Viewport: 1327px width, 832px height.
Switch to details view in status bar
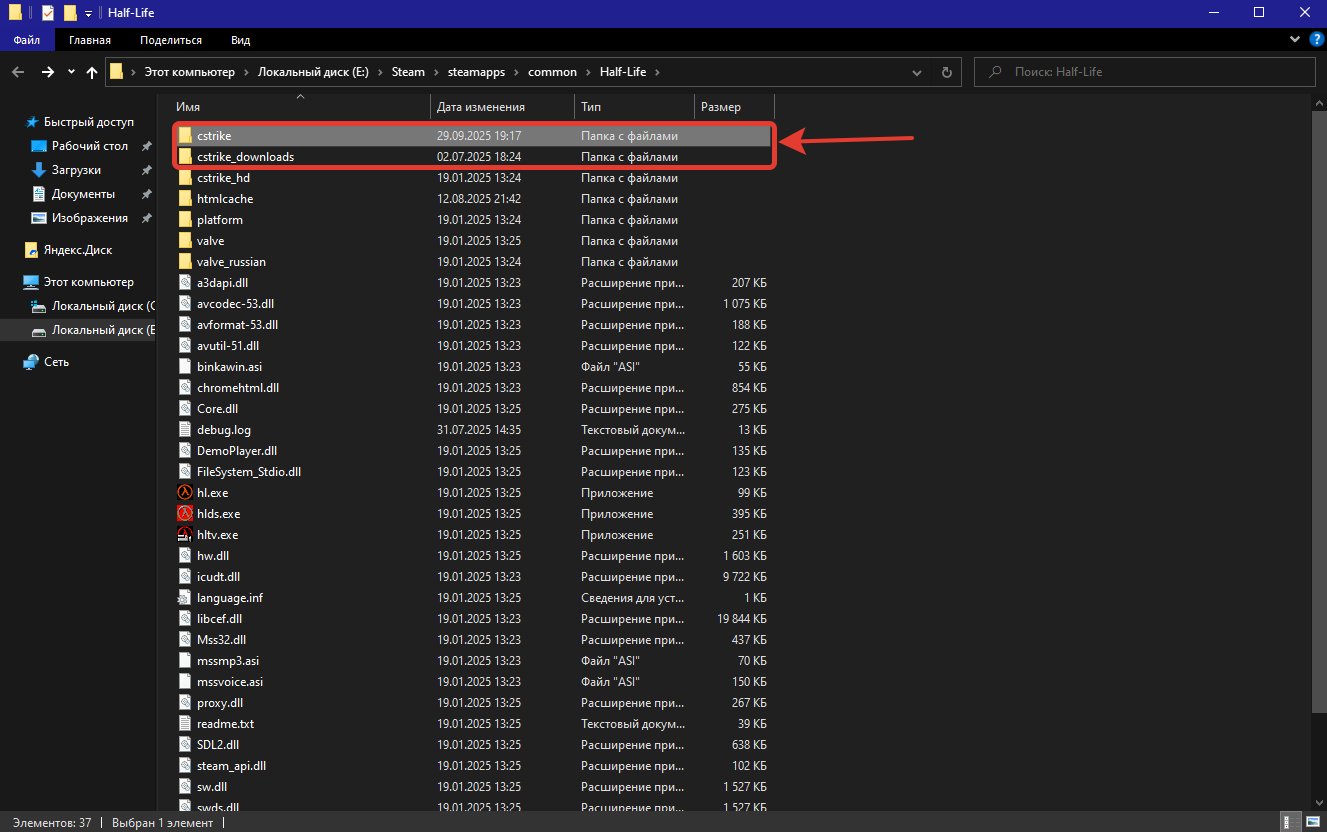tap(1290, 822)
